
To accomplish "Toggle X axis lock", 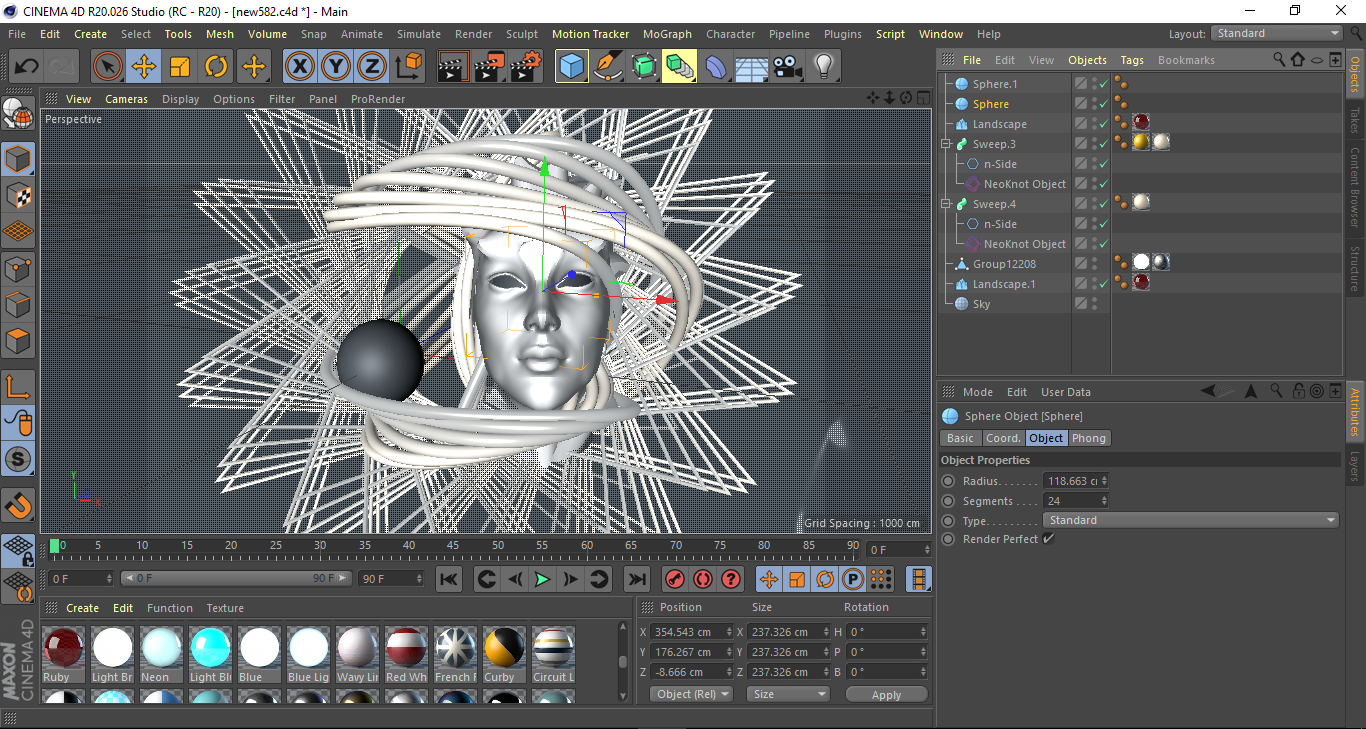I will pos(300,67).
